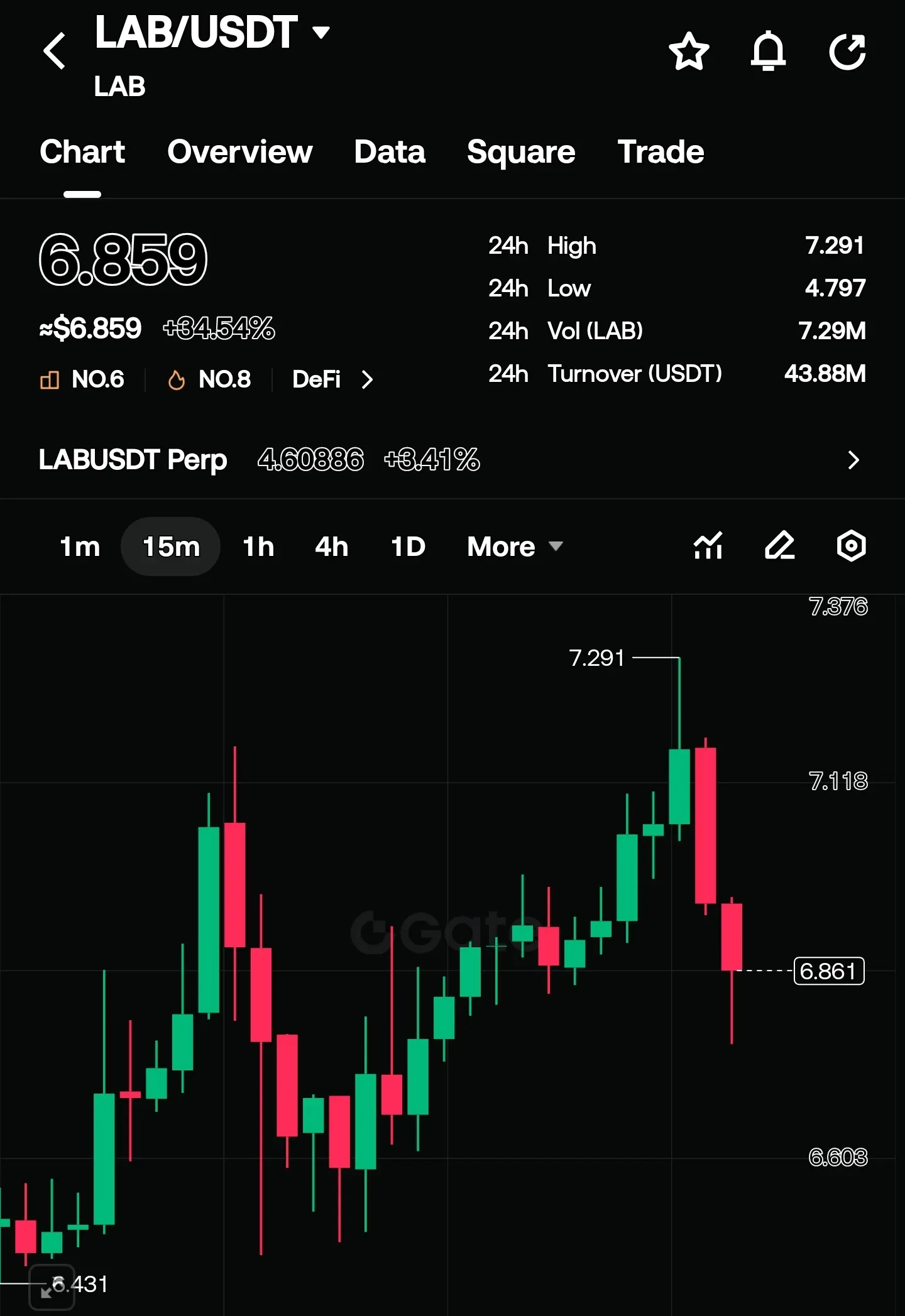Tap the NO.6 ranking chart icon
Screen dimensions: 905x1316
pyautogui.click(x=50, y=379)
